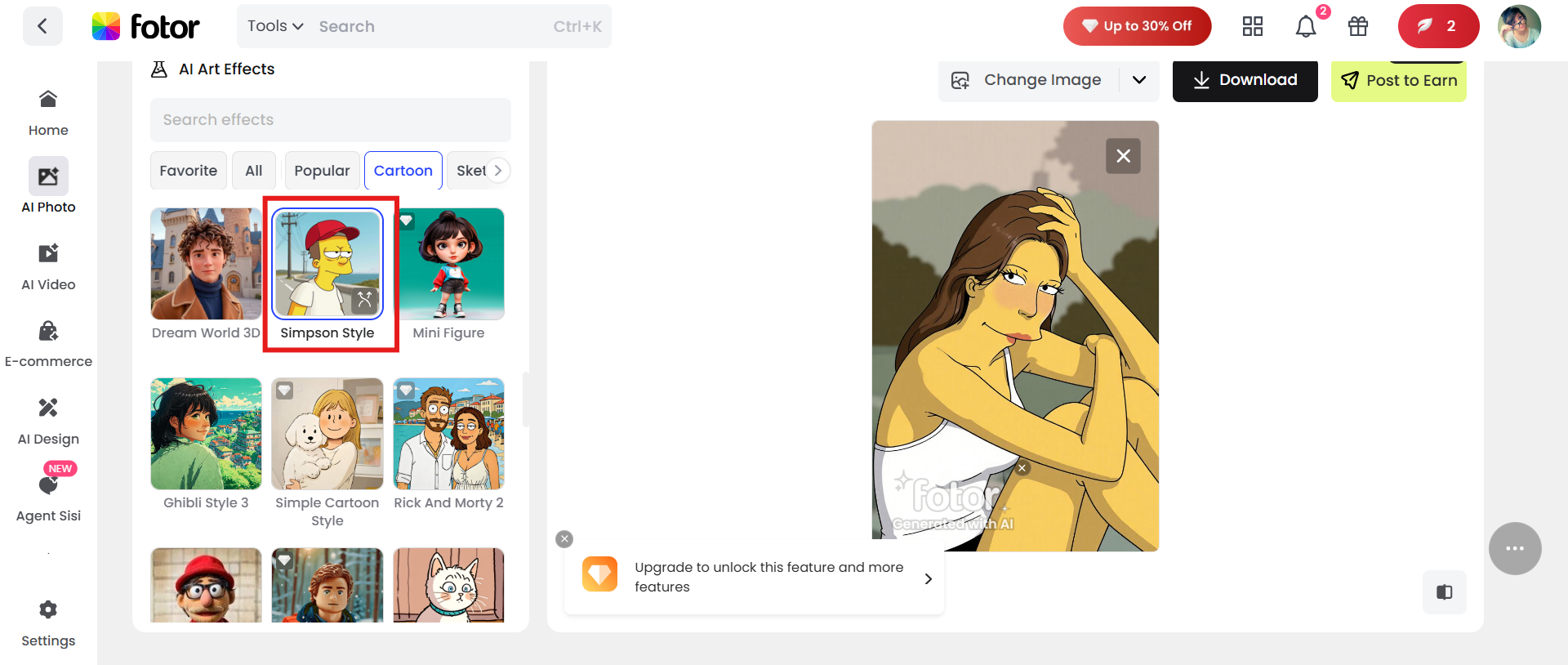Open the notifications bell

tap(1306, 26)
